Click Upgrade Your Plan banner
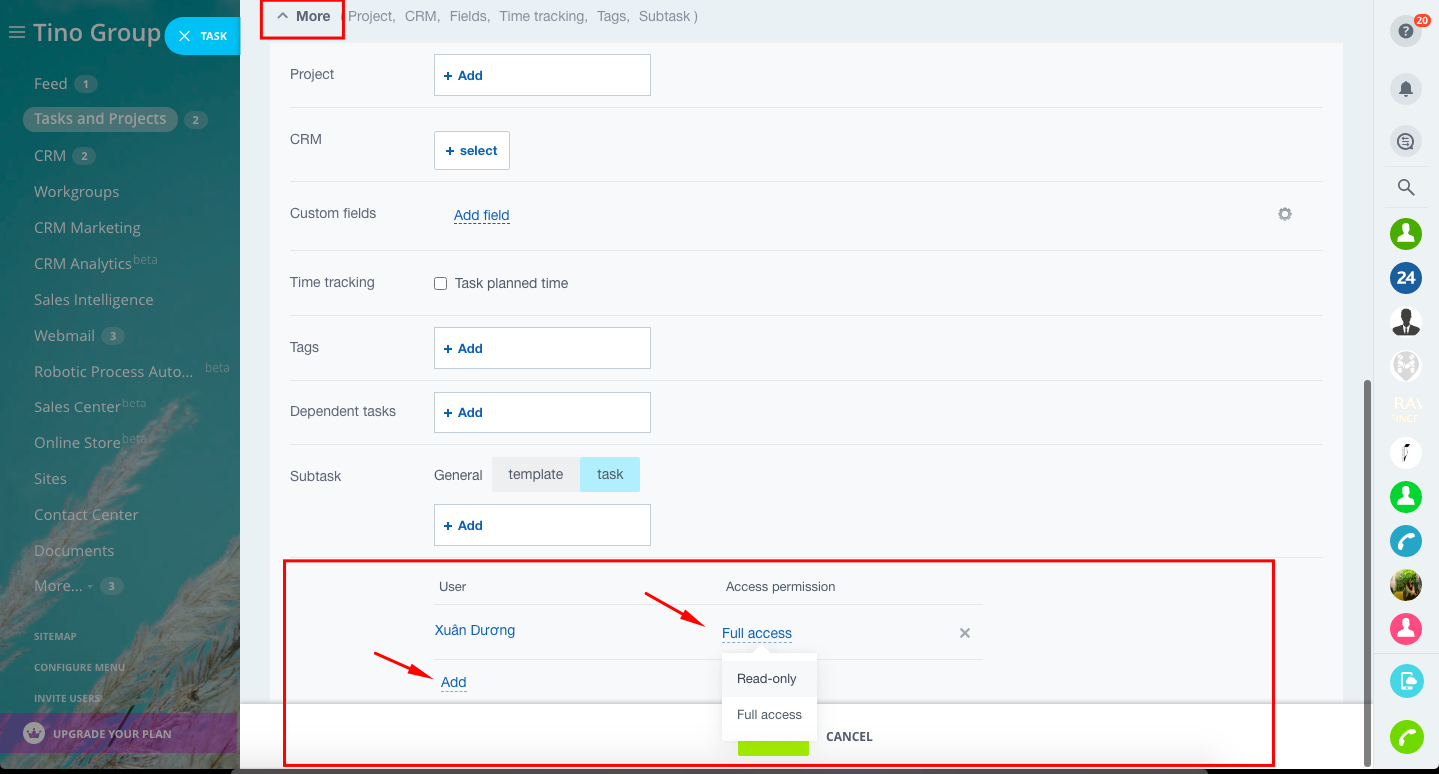 coord(118,734)
